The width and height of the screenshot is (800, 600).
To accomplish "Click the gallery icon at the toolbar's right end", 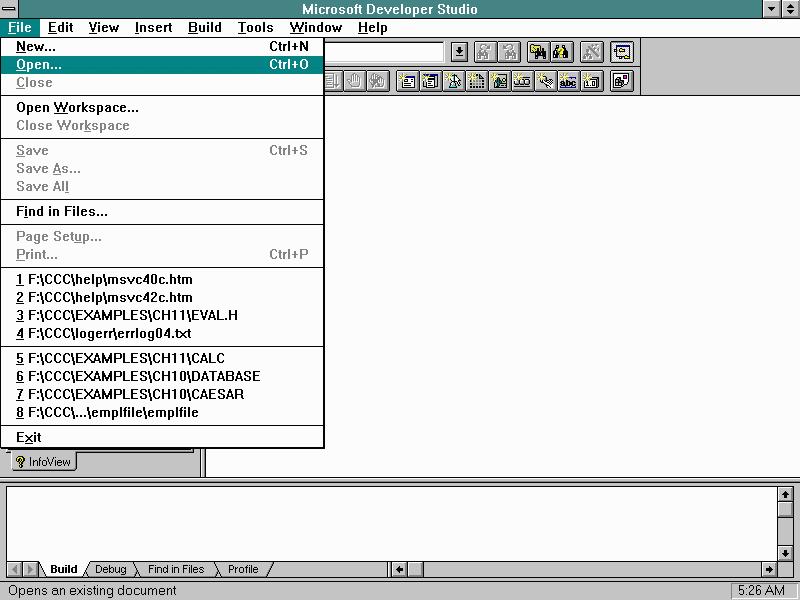I will click(x=620, y=81).
